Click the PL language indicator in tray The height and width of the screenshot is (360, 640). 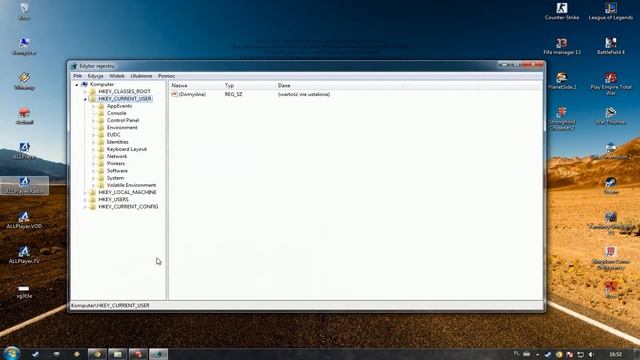(x=517, y=353)
